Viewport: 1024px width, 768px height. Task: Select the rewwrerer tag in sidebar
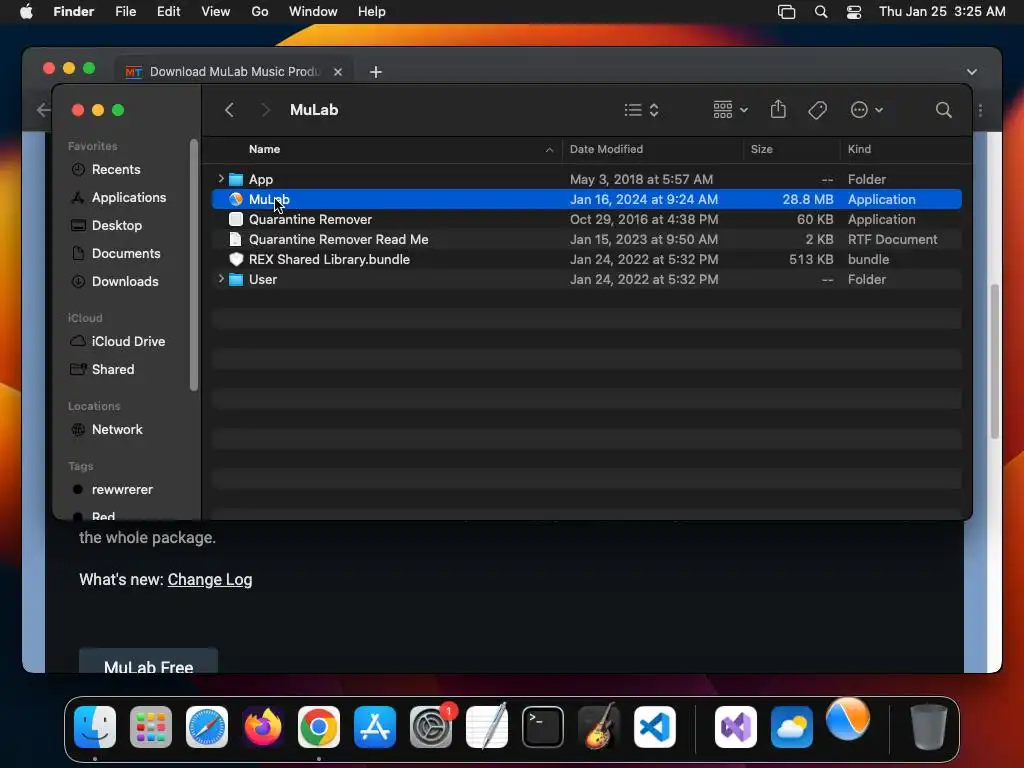point(112,490)
